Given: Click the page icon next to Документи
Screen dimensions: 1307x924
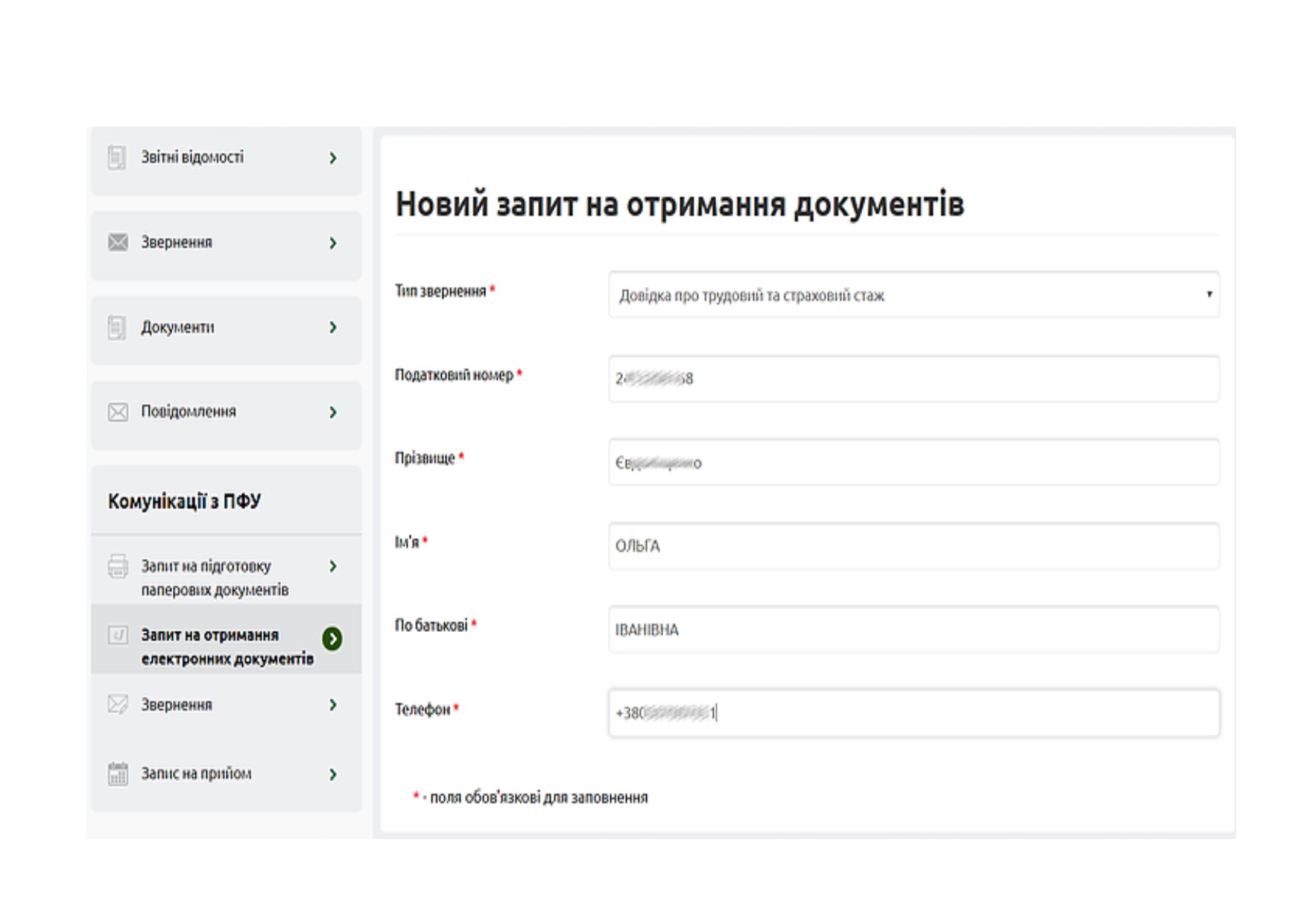Looking at the screenshot, I should (117, 327).
